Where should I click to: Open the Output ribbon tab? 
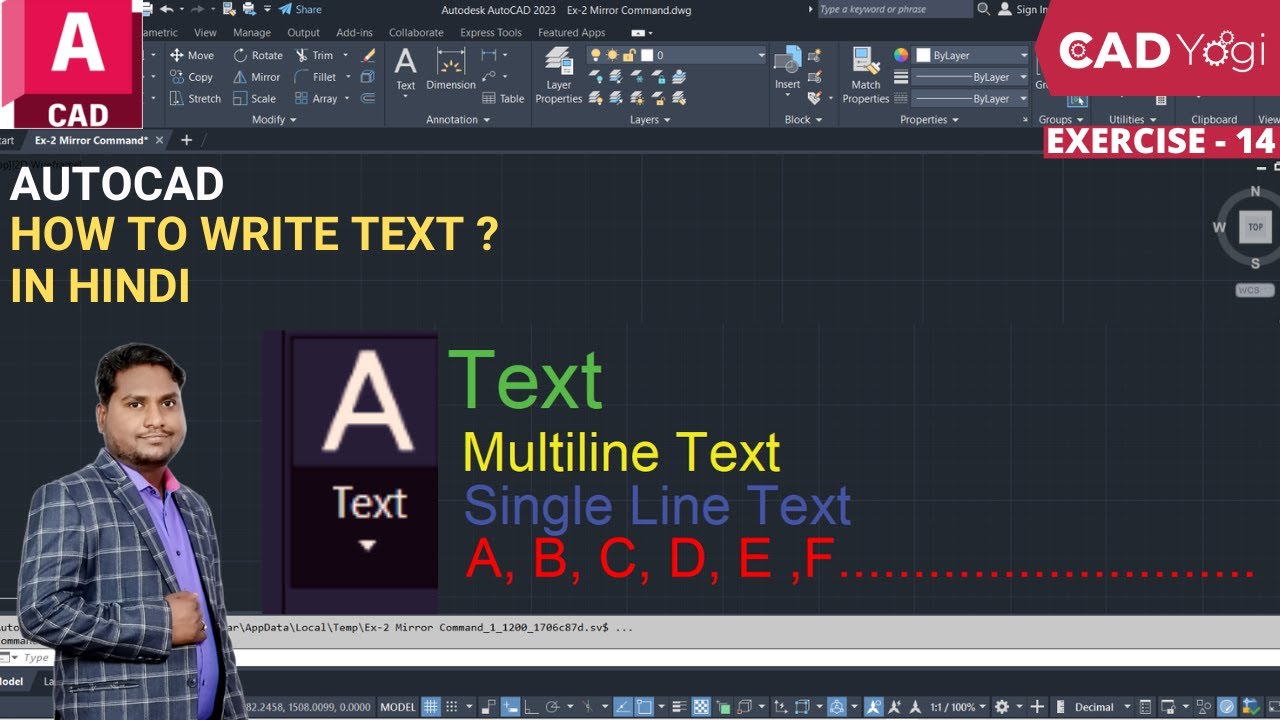[x=304, y=33]
